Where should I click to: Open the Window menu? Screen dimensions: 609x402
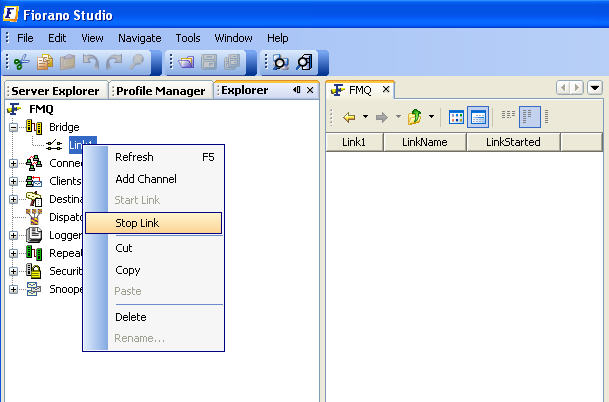233,38
